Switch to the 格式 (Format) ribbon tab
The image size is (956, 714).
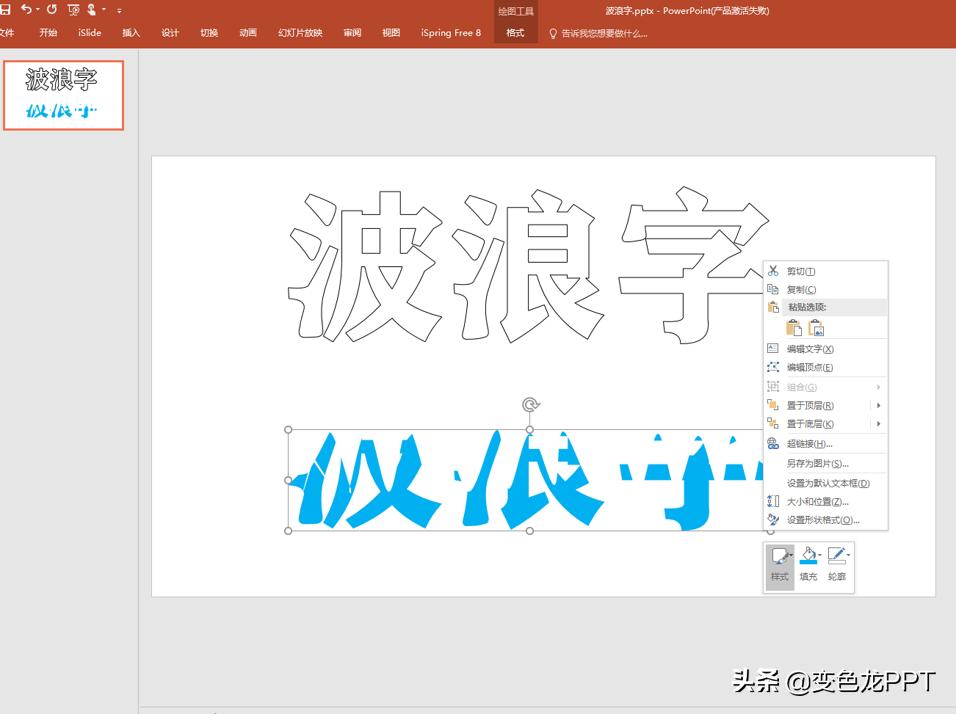click(515, 32)
